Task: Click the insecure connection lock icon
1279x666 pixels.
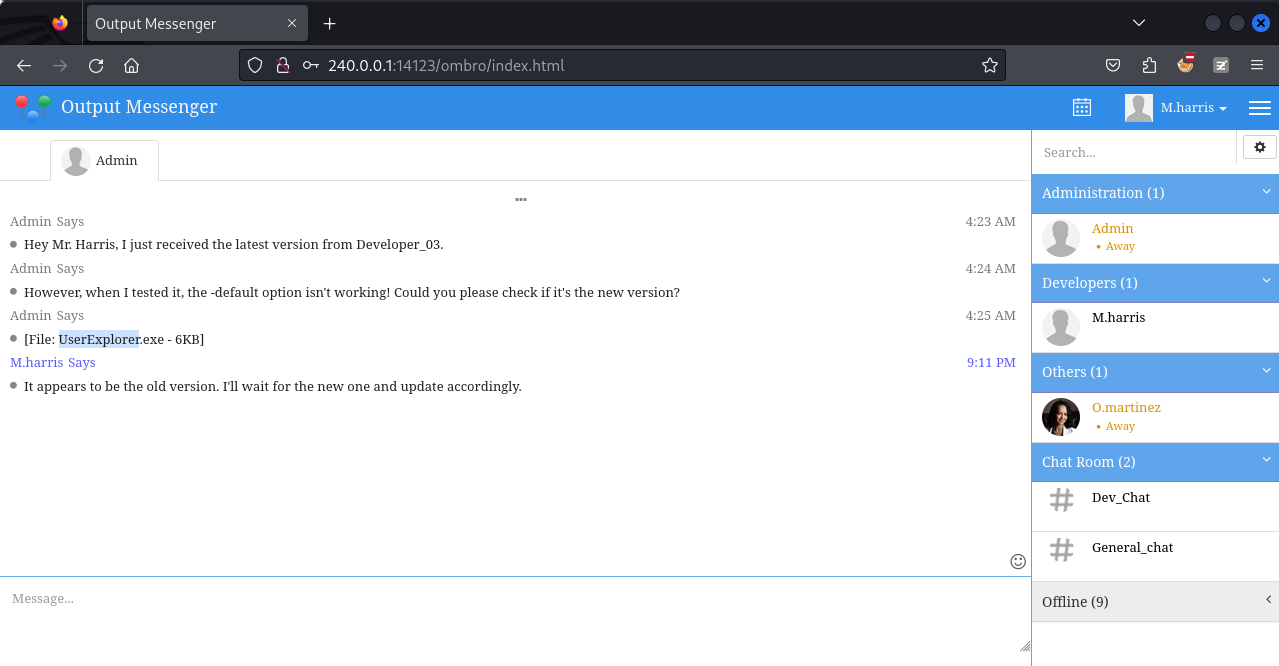Action: [x=283, y=65]
